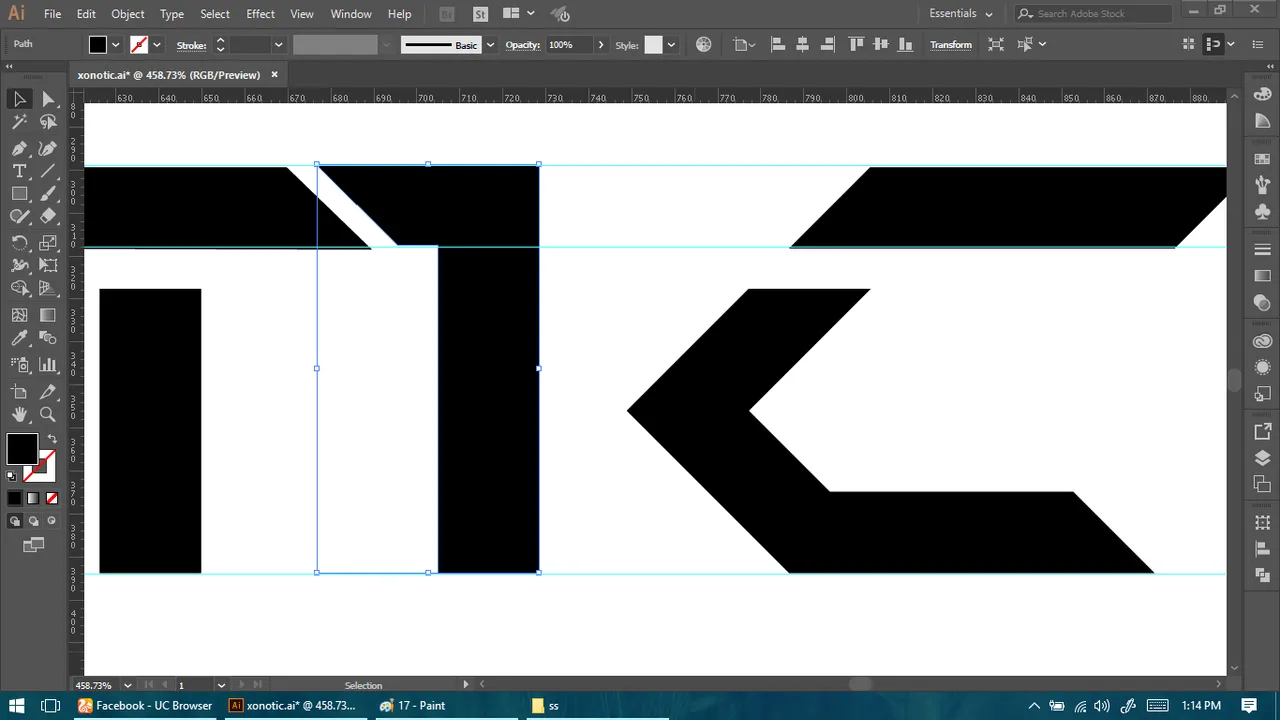This screenshot has width=1280, height=720.
Task: Open the Window menu
Action: [x=351, y=14]
